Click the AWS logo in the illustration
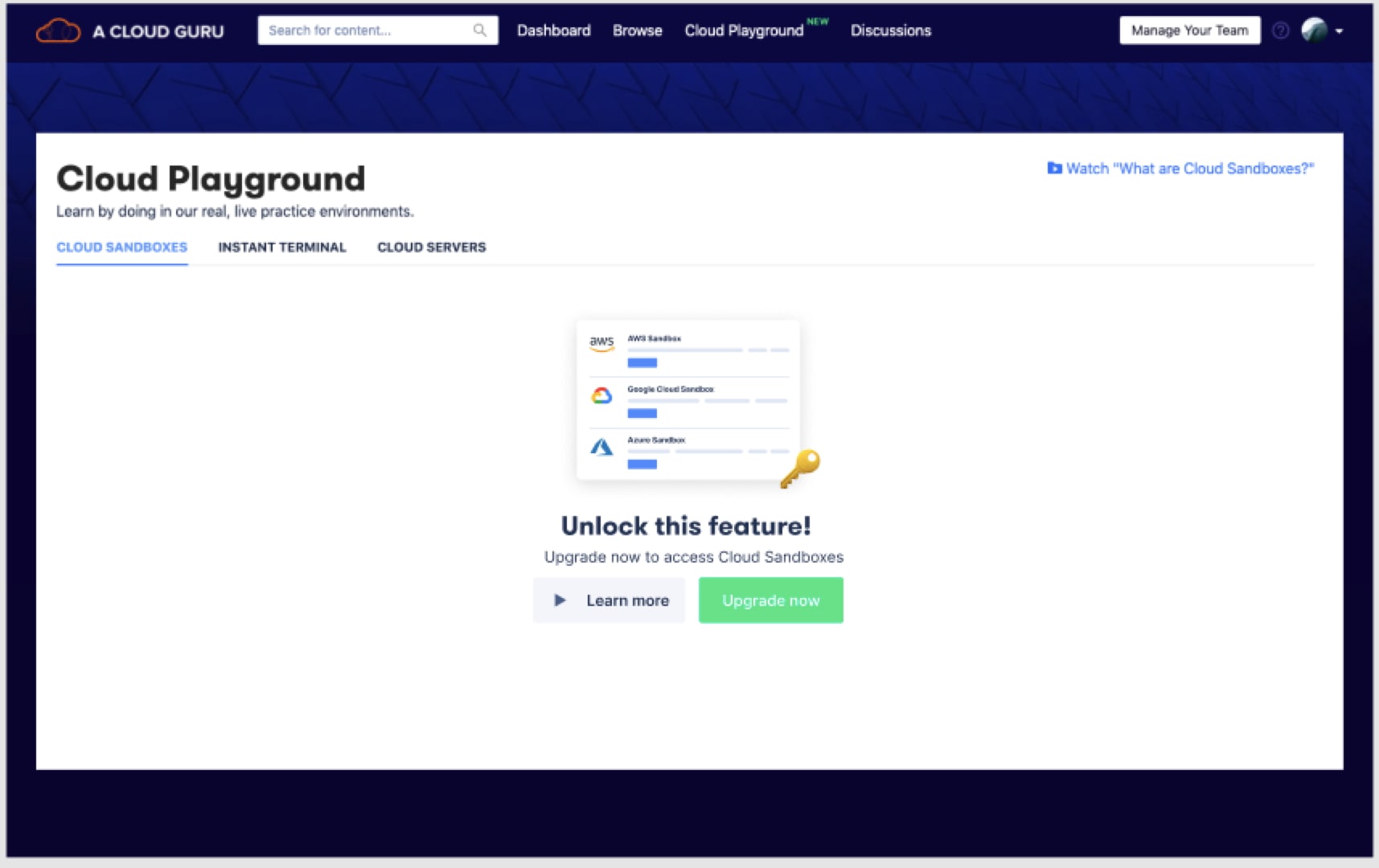The height and width of the screenshot is (868, 1379). pyautogui.click(x=601, y=343)
